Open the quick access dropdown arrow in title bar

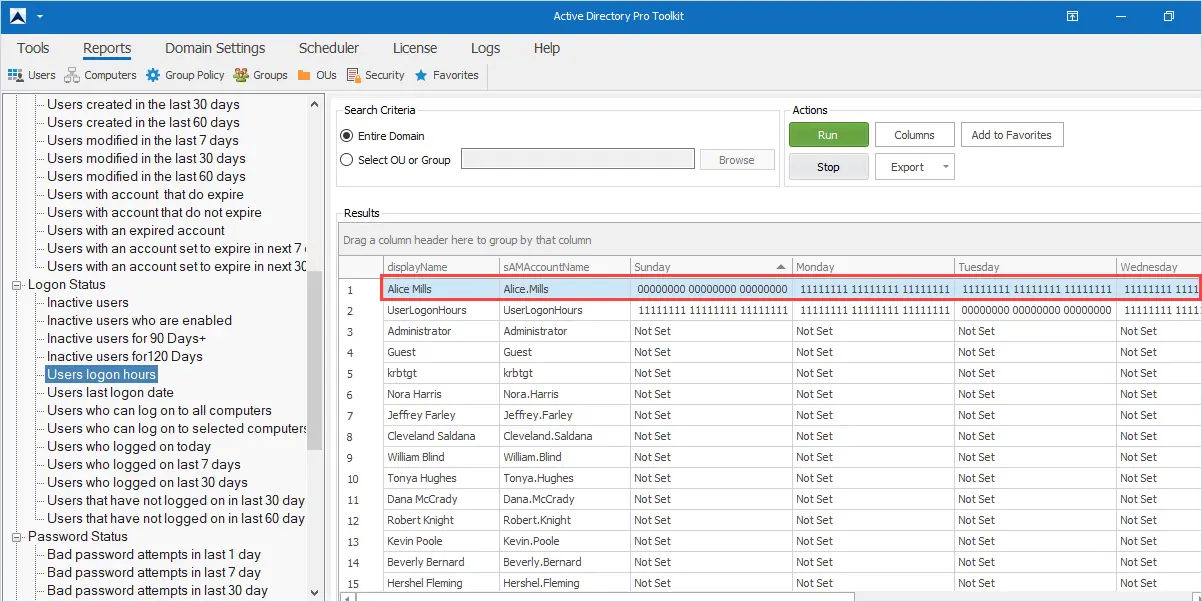tap(39, 17)
